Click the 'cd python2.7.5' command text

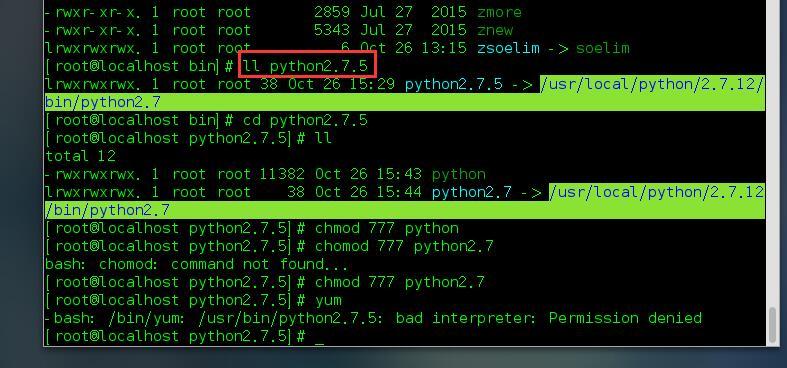click(x=305, y=120)
